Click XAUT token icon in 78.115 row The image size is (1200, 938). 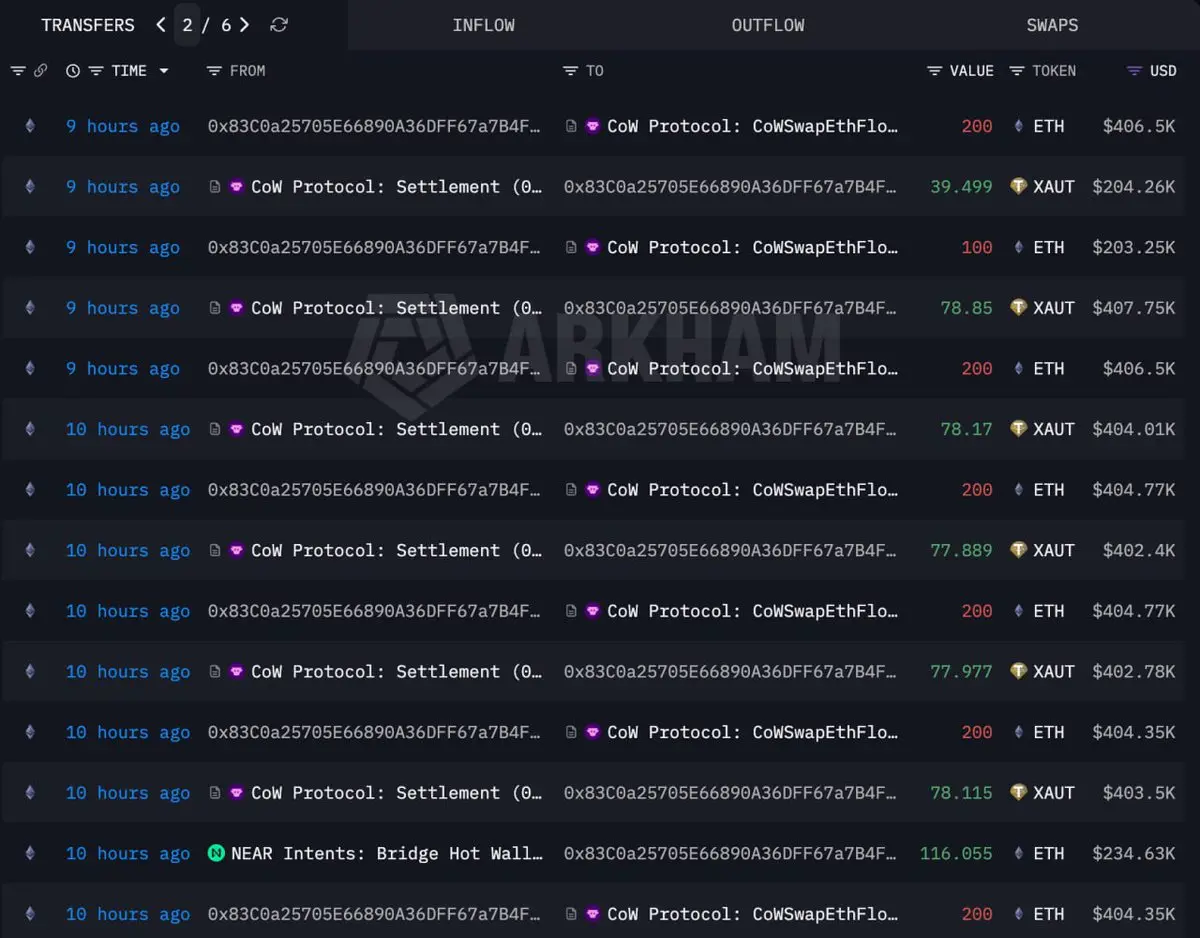1019,793
